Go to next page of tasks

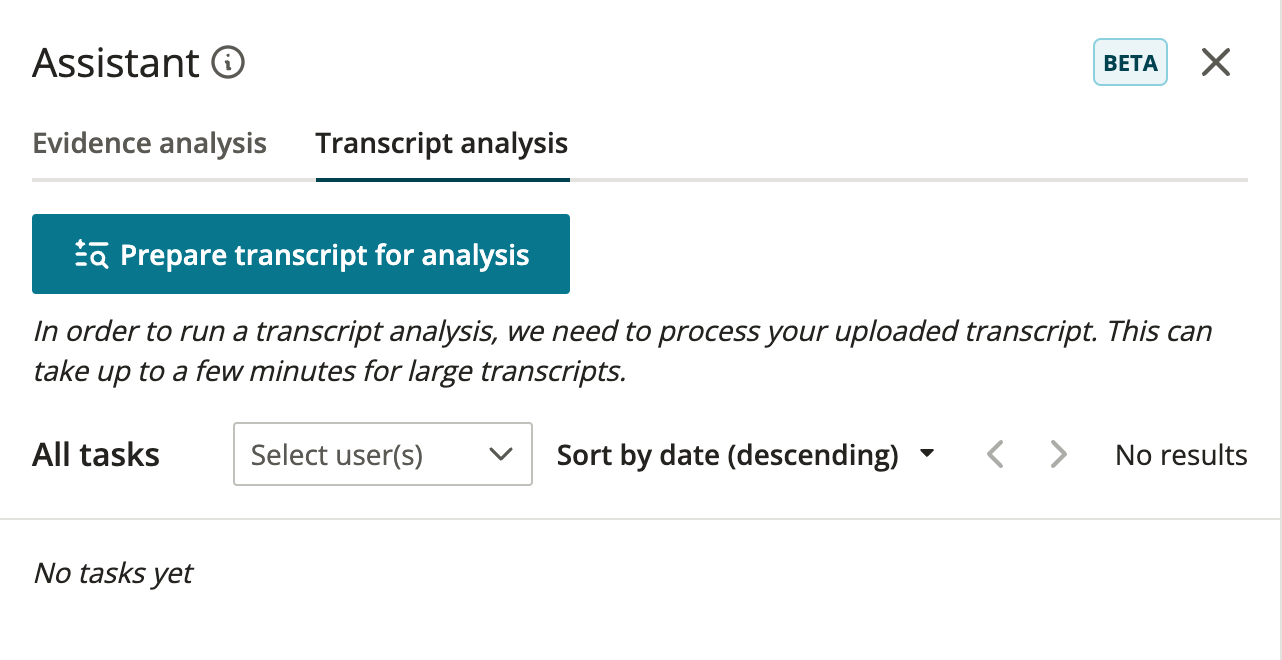(x=1058, y=455)
